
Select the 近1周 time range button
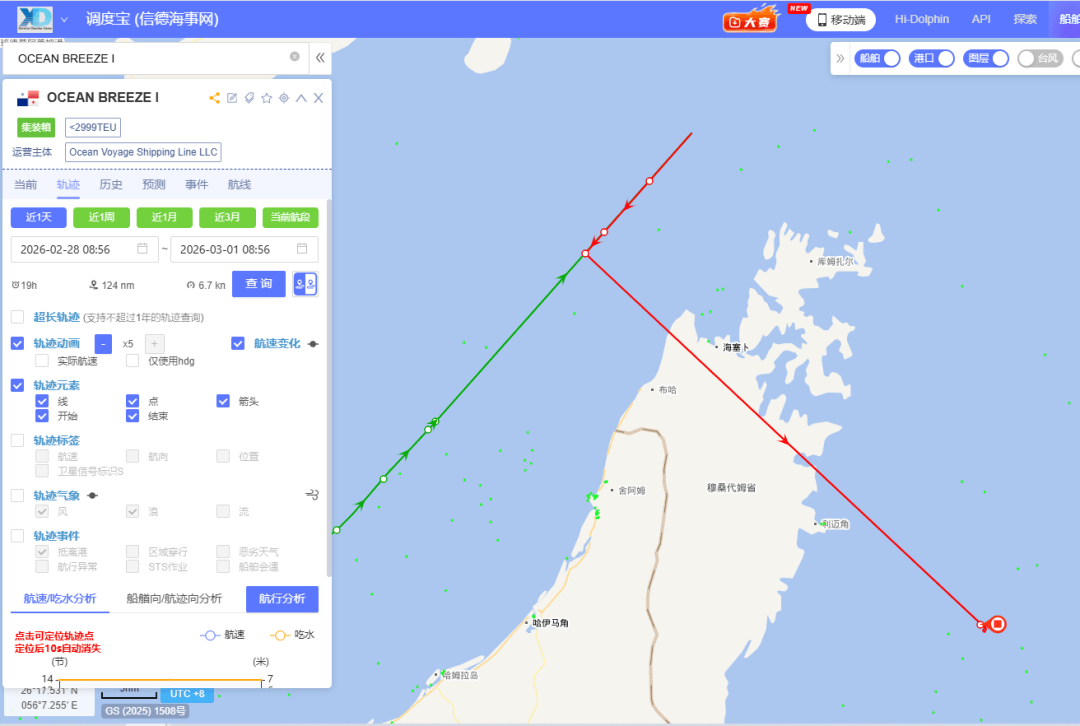[101, 218]
